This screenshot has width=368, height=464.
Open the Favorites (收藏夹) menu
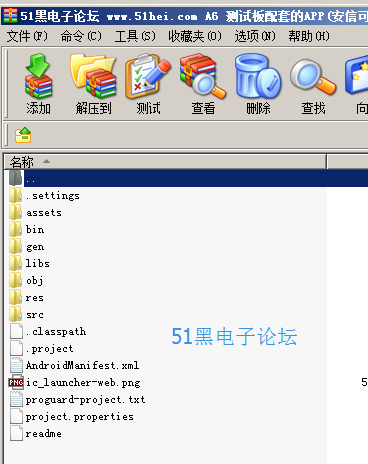click(x=195, y=36)
